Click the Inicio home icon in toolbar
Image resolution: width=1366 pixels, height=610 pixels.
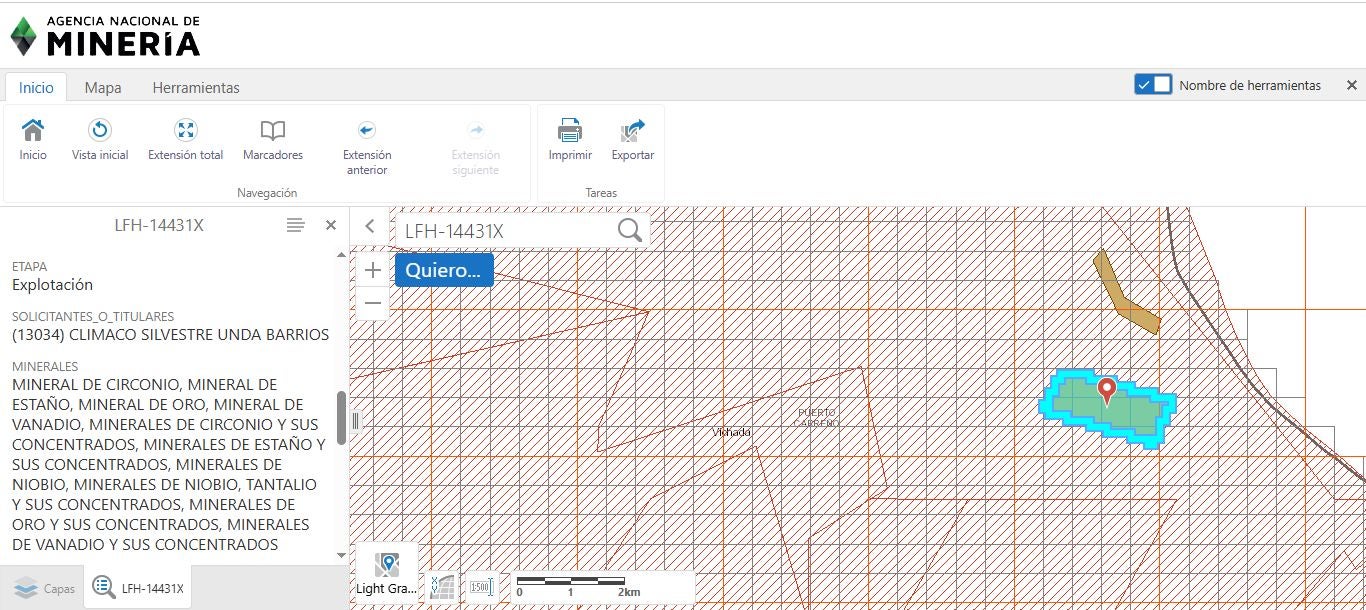click(33, 131)
